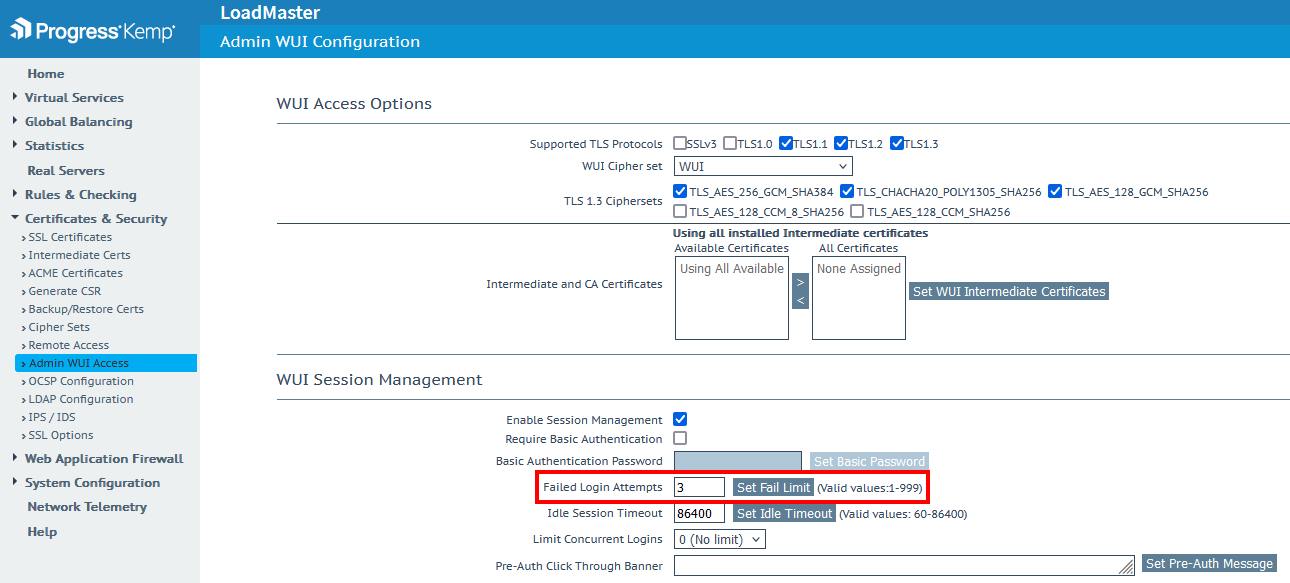Screen dimensions: 1290x583
Task: Click Set Fail Limit button
Action: (773, 487)
